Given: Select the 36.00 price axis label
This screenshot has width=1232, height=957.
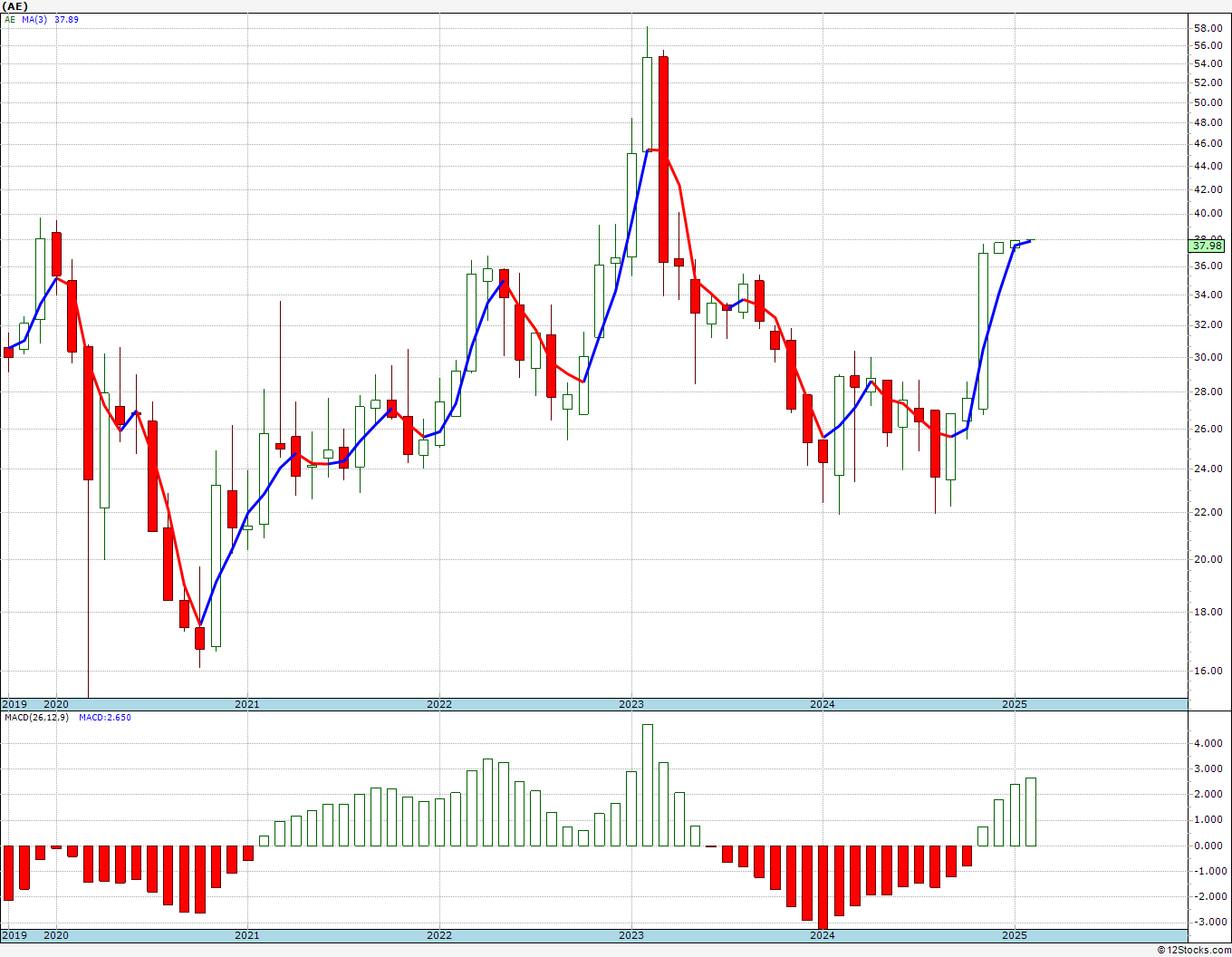Looking at the screenshot, I should point(1208,266).
